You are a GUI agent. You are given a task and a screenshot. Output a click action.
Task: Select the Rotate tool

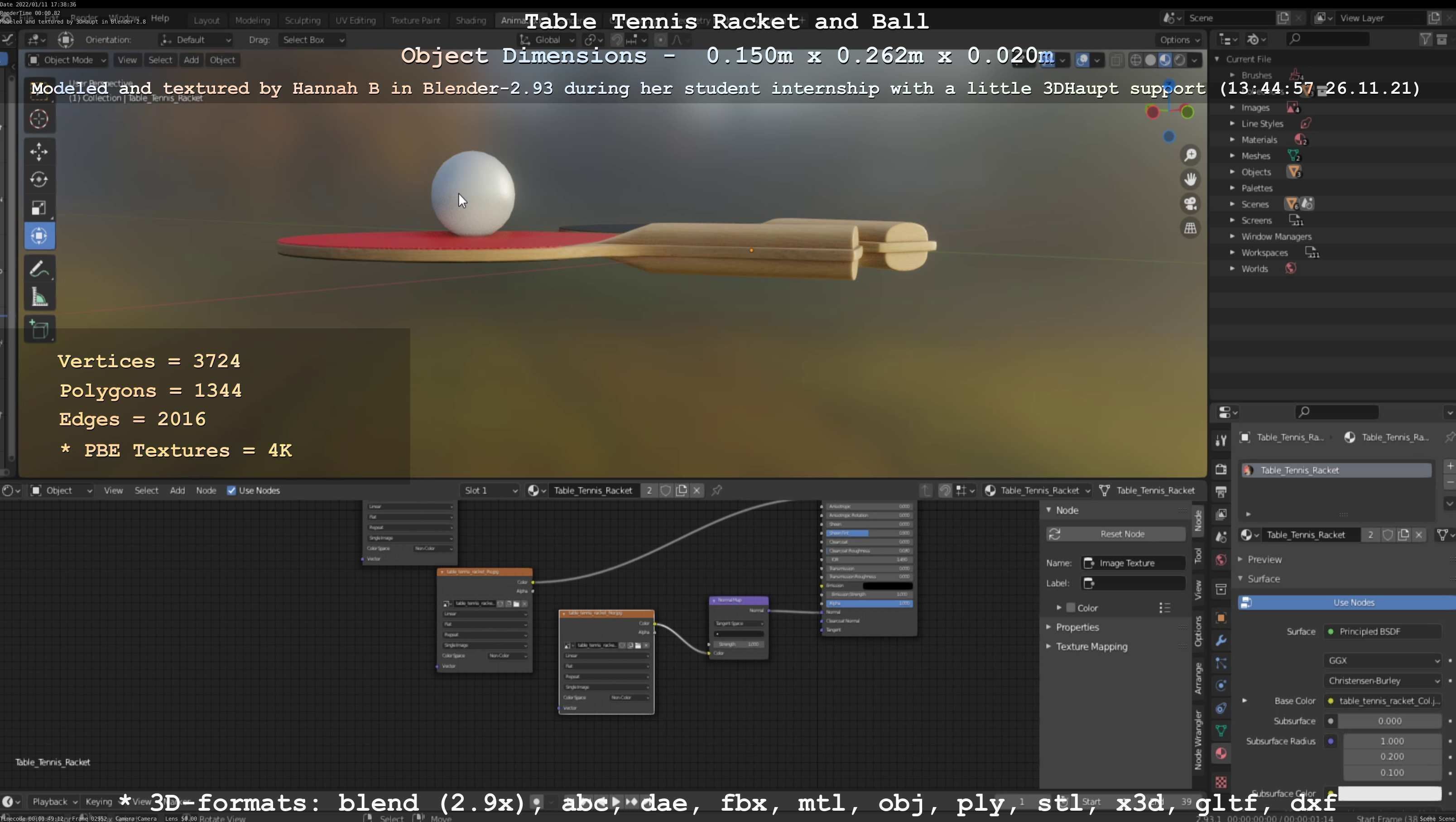39,179
